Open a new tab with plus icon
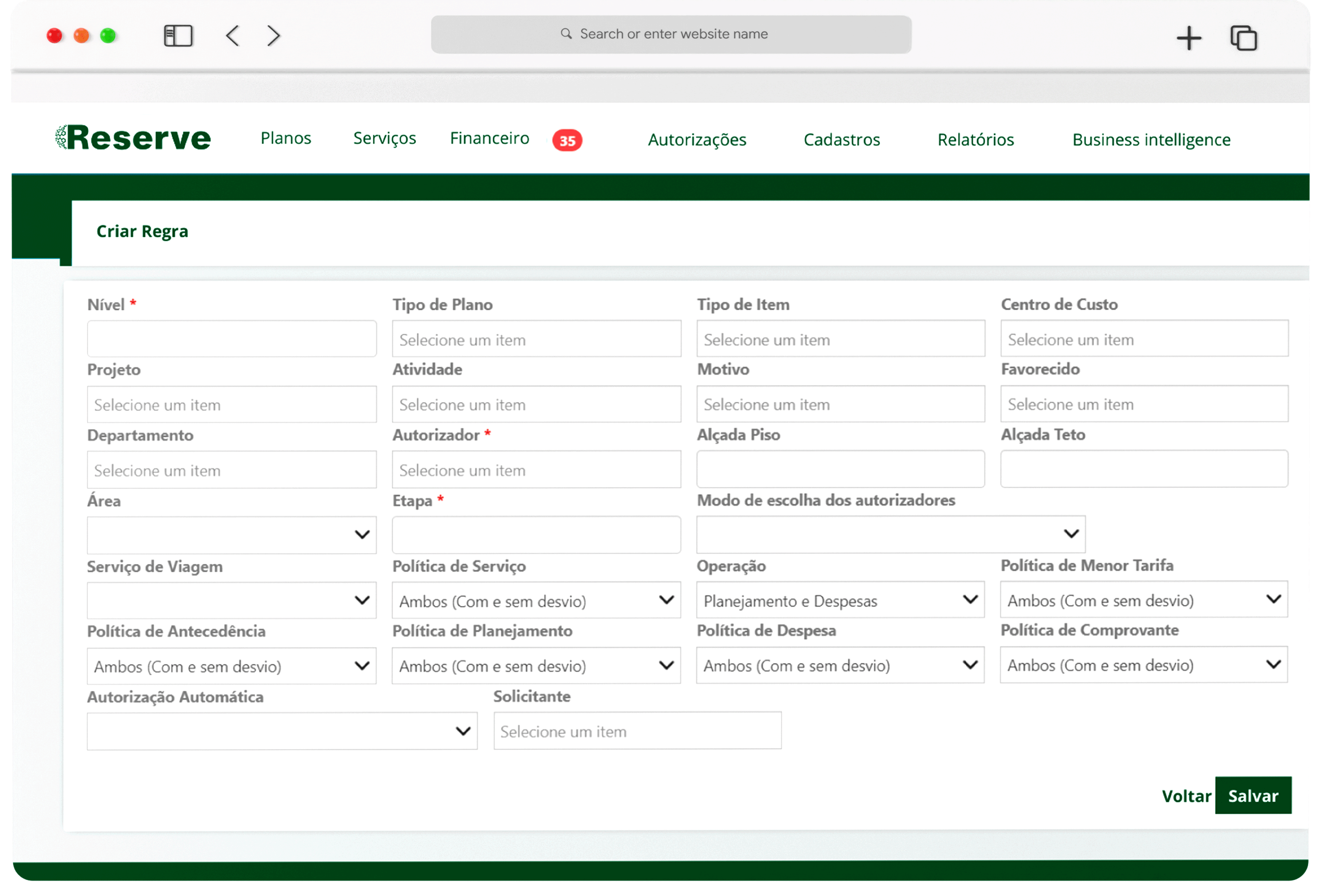This screenshot has width=1325, height=896. (1189, 38)
